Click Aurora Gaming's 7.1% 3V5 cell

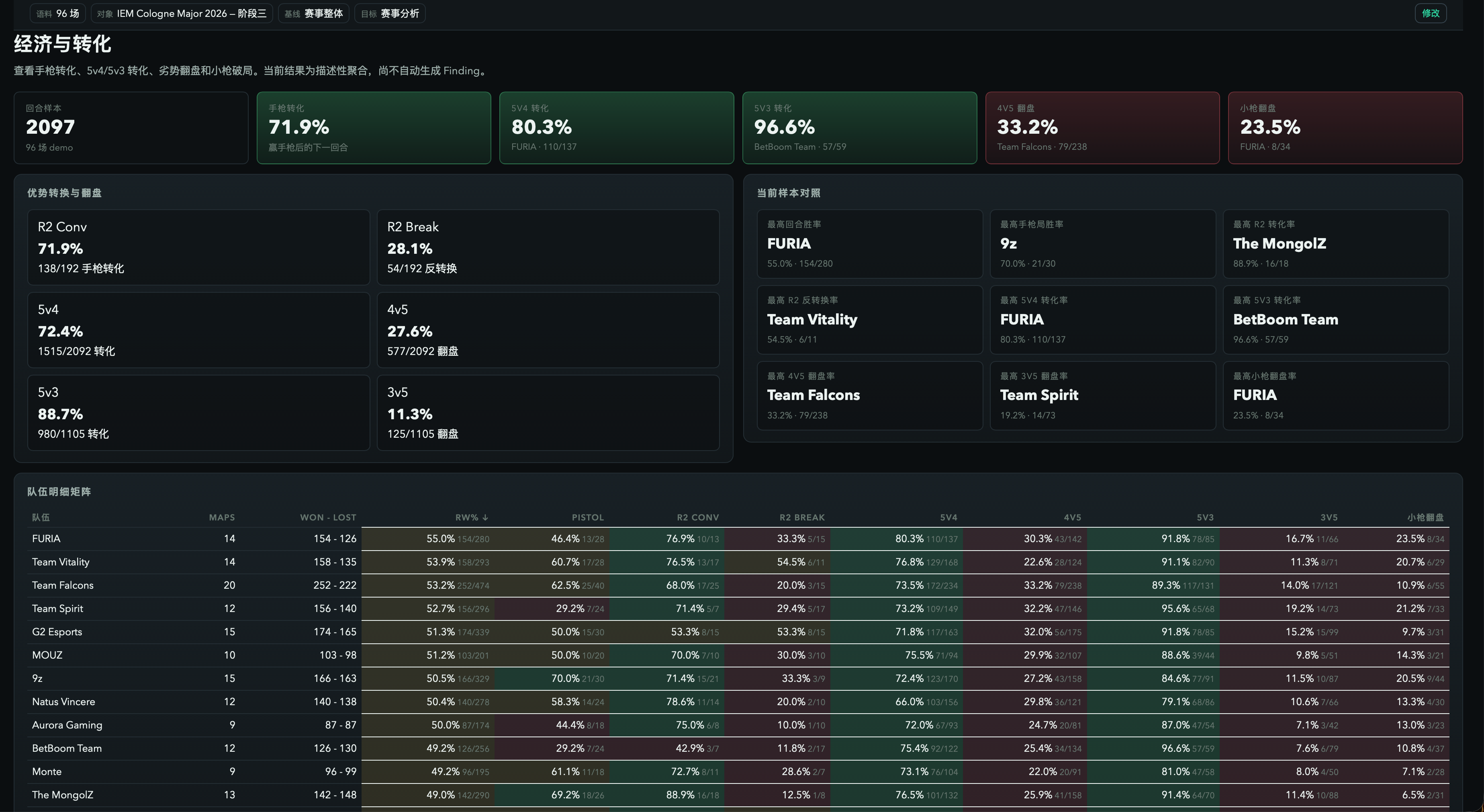1277,725
